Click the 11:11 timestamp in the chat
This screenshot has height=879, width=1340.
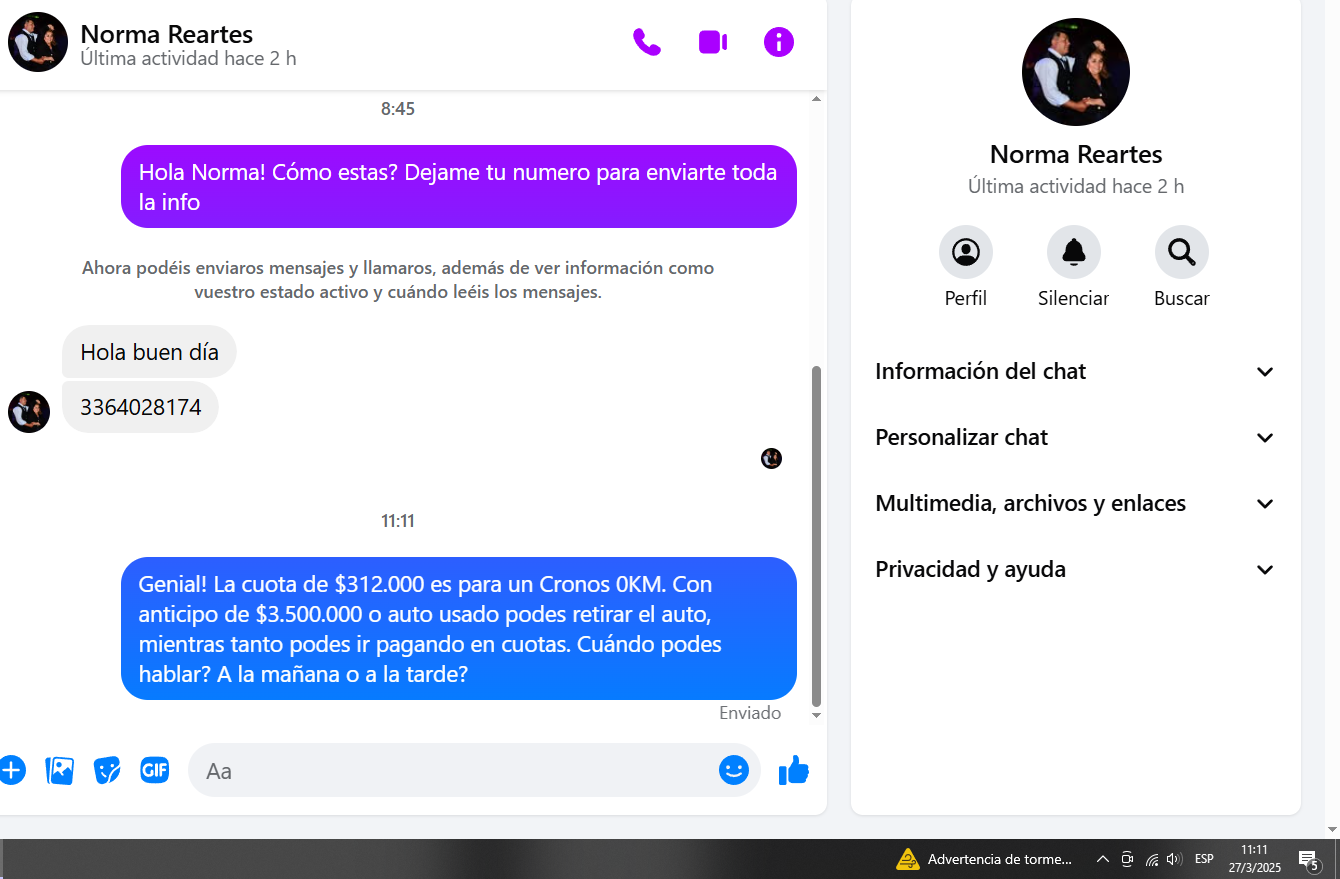398,521
